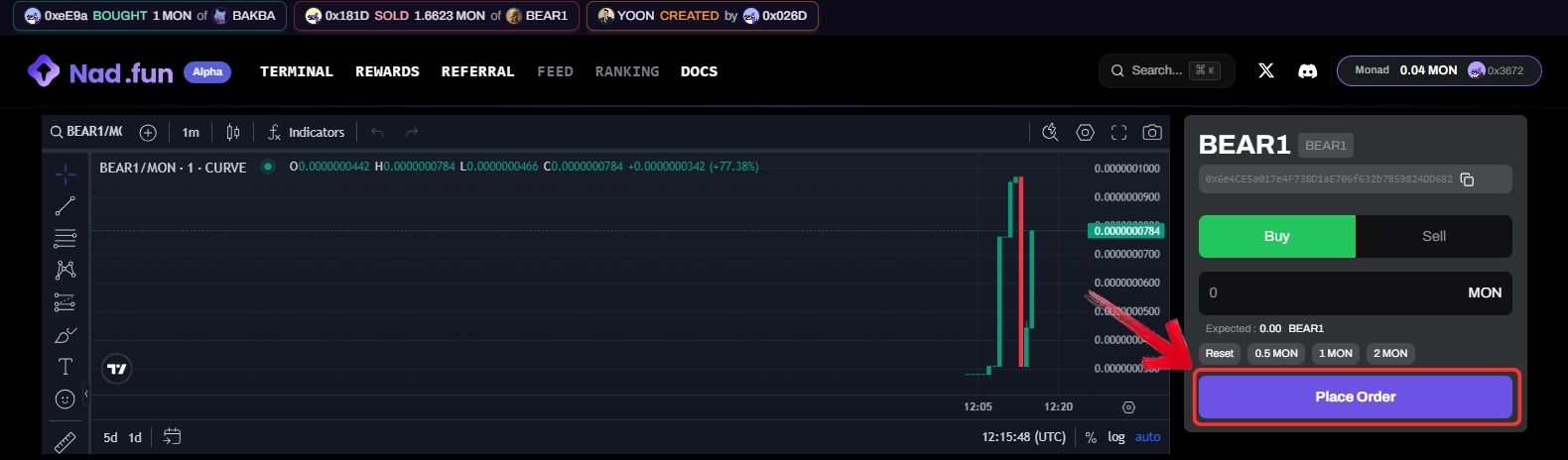1568x460 pixels.
Task: Open the TERMINAL page
Action: pyautogui.click(x=297, y=71)
